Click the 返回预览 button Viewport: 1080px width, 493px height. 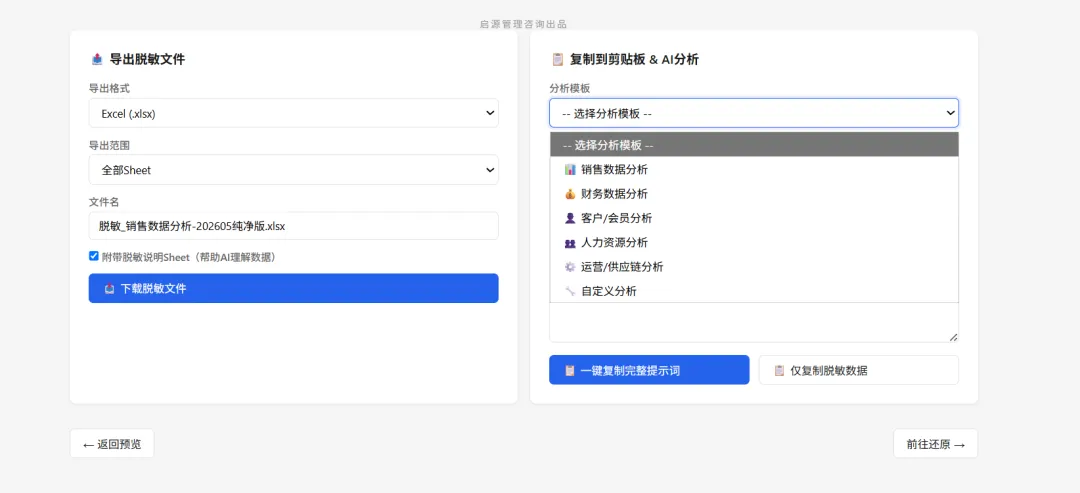112,444
